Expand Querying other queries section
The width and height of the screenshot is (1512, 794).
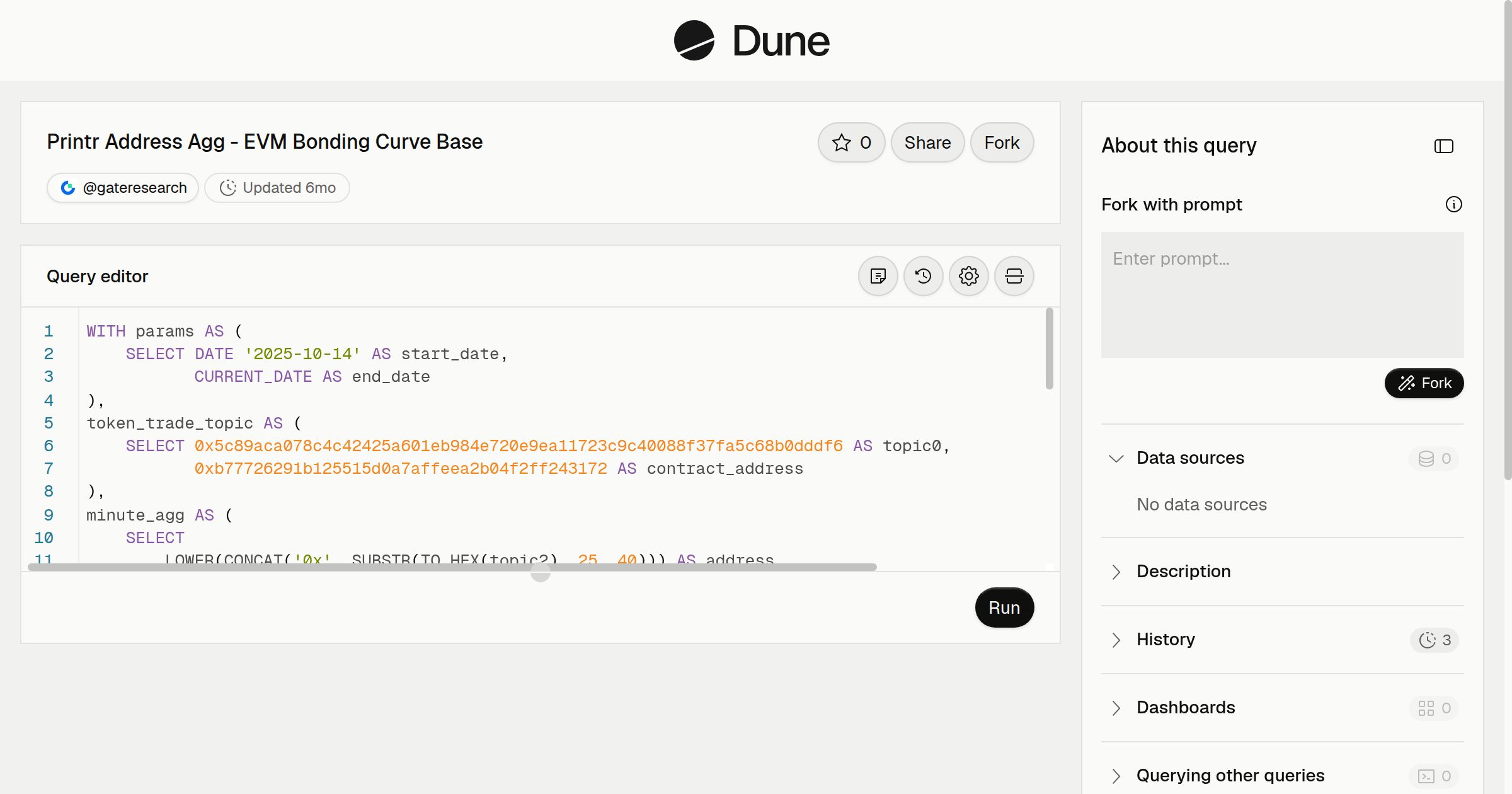click(x=1116, y=776)
